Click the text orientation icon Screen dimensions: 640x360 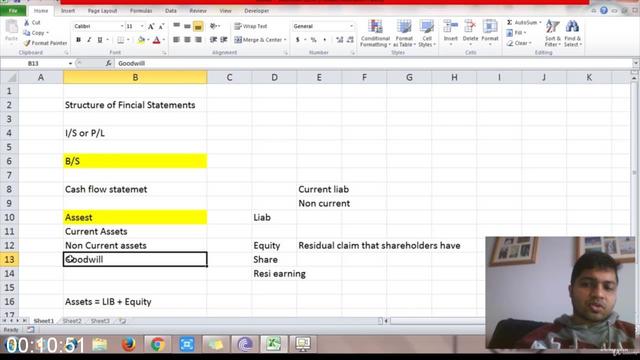click(214, 26)
